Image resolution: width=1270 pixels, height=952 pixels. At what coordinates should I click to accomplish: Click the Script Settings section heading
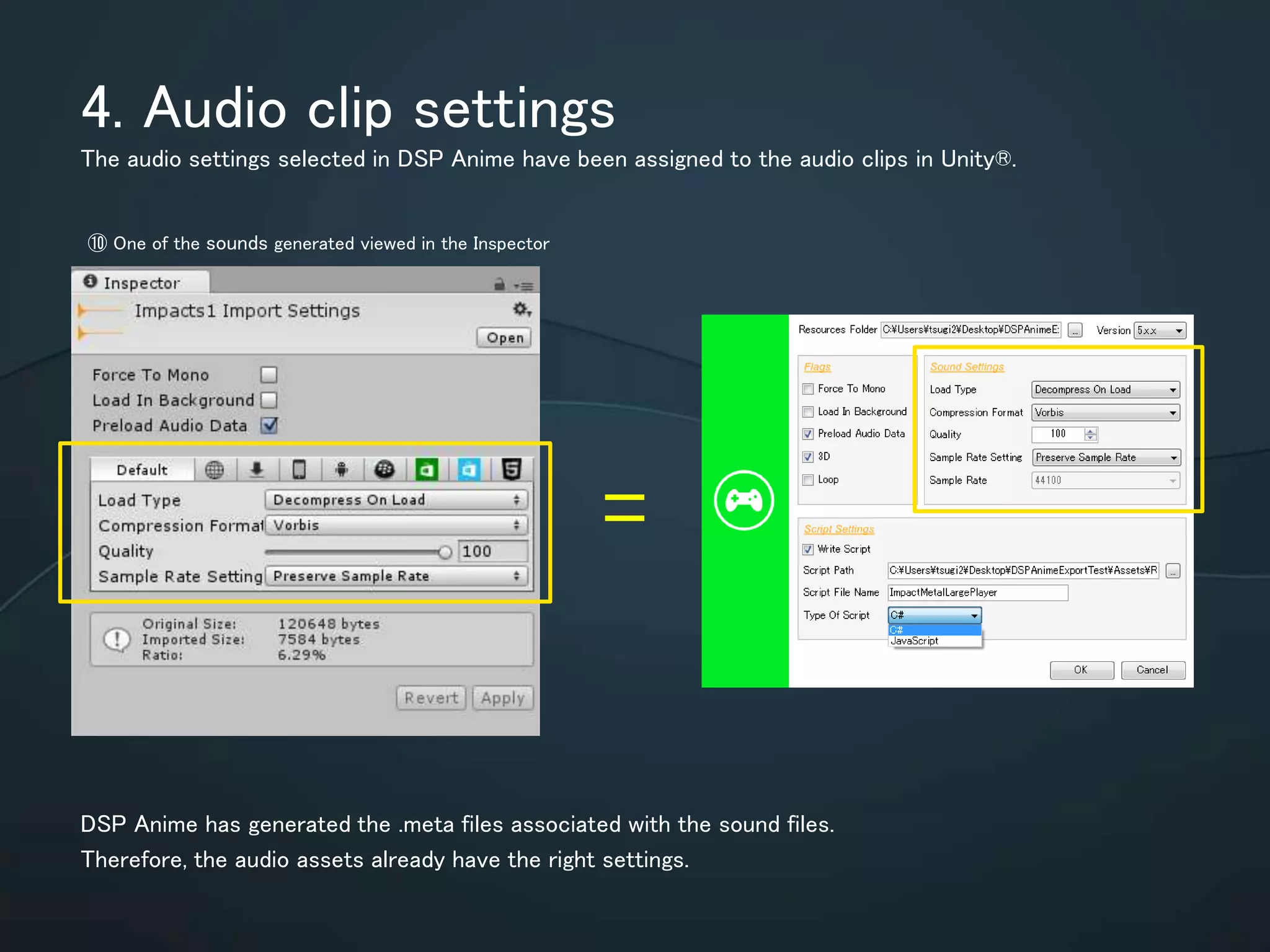pos(839,529)
